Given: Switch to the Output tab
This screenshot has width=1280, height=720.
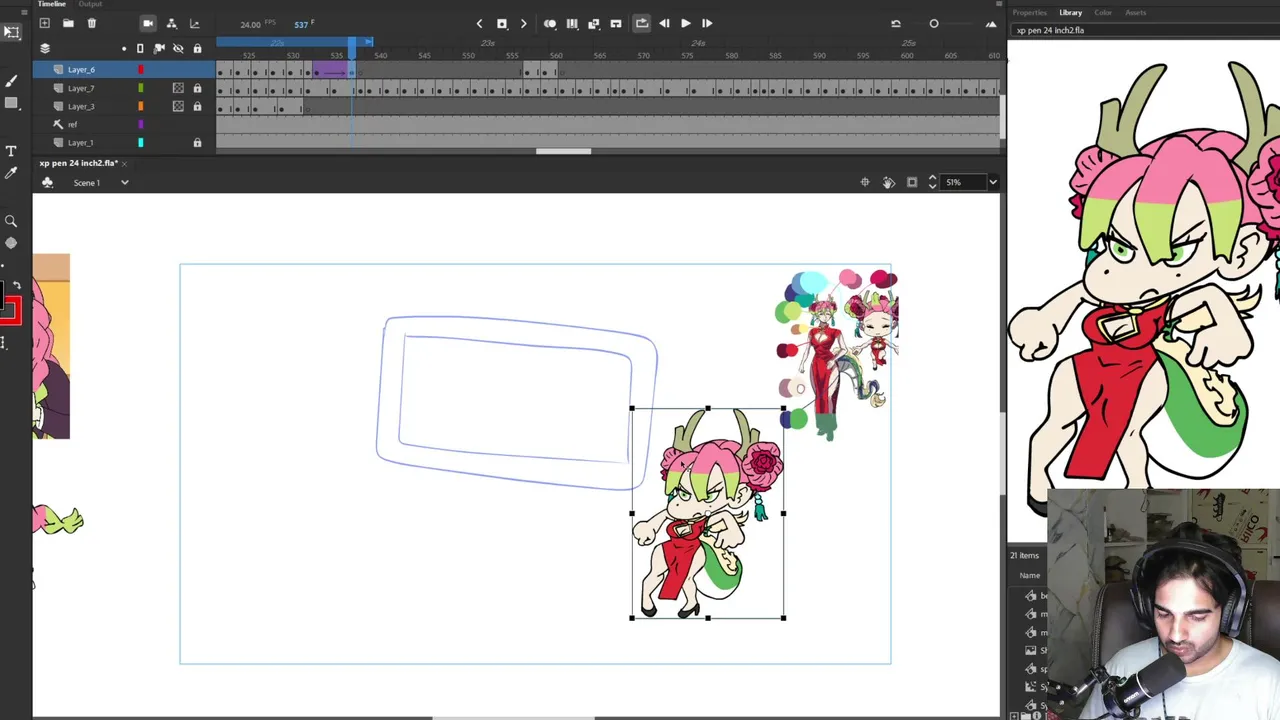Looking at the screenshot, I should point(90,4).
